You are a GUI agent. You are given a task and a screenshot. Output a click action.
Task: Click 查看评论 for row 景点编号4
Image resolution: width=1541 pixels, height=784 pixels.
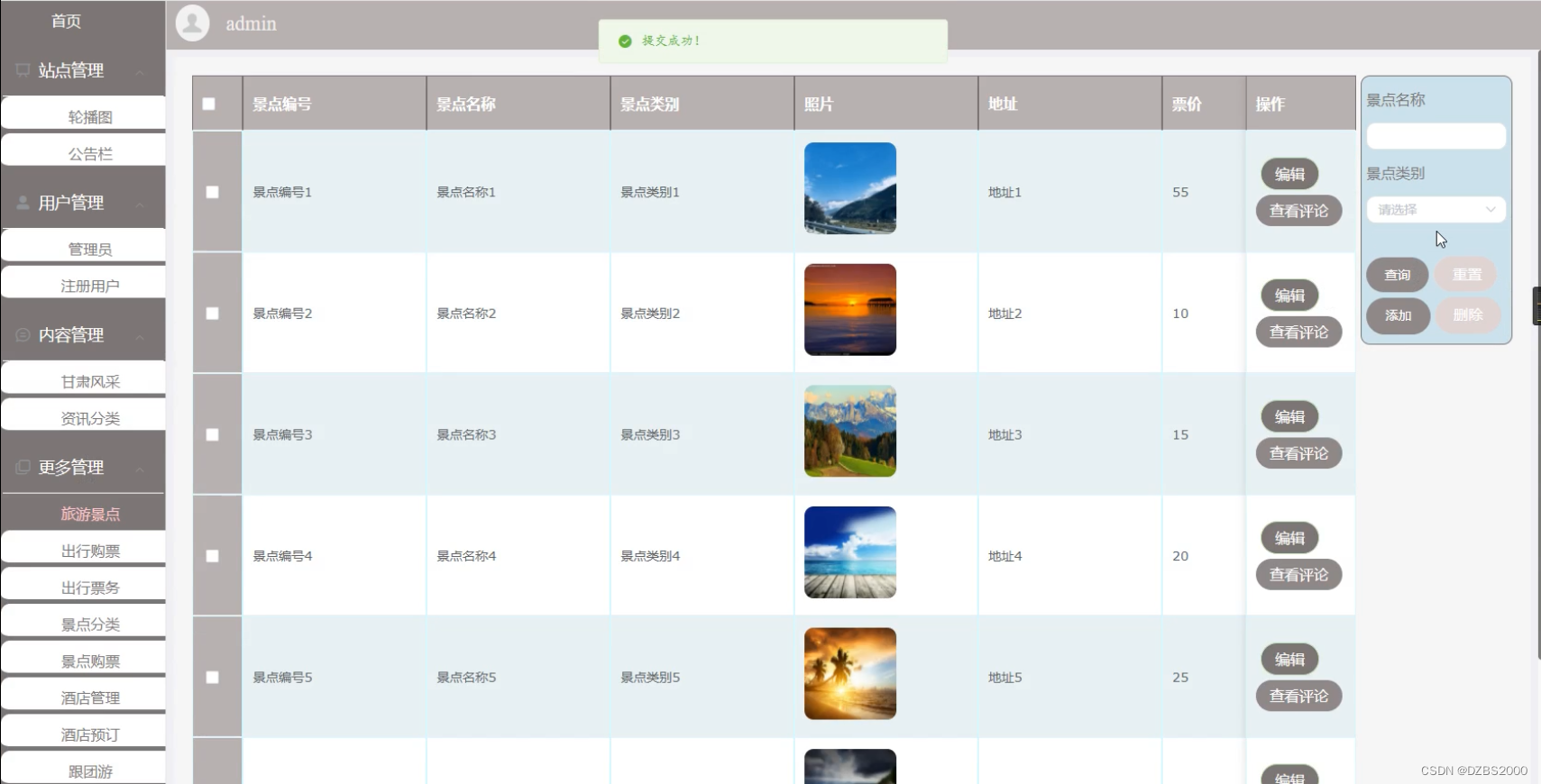[x=1298, y=575]
